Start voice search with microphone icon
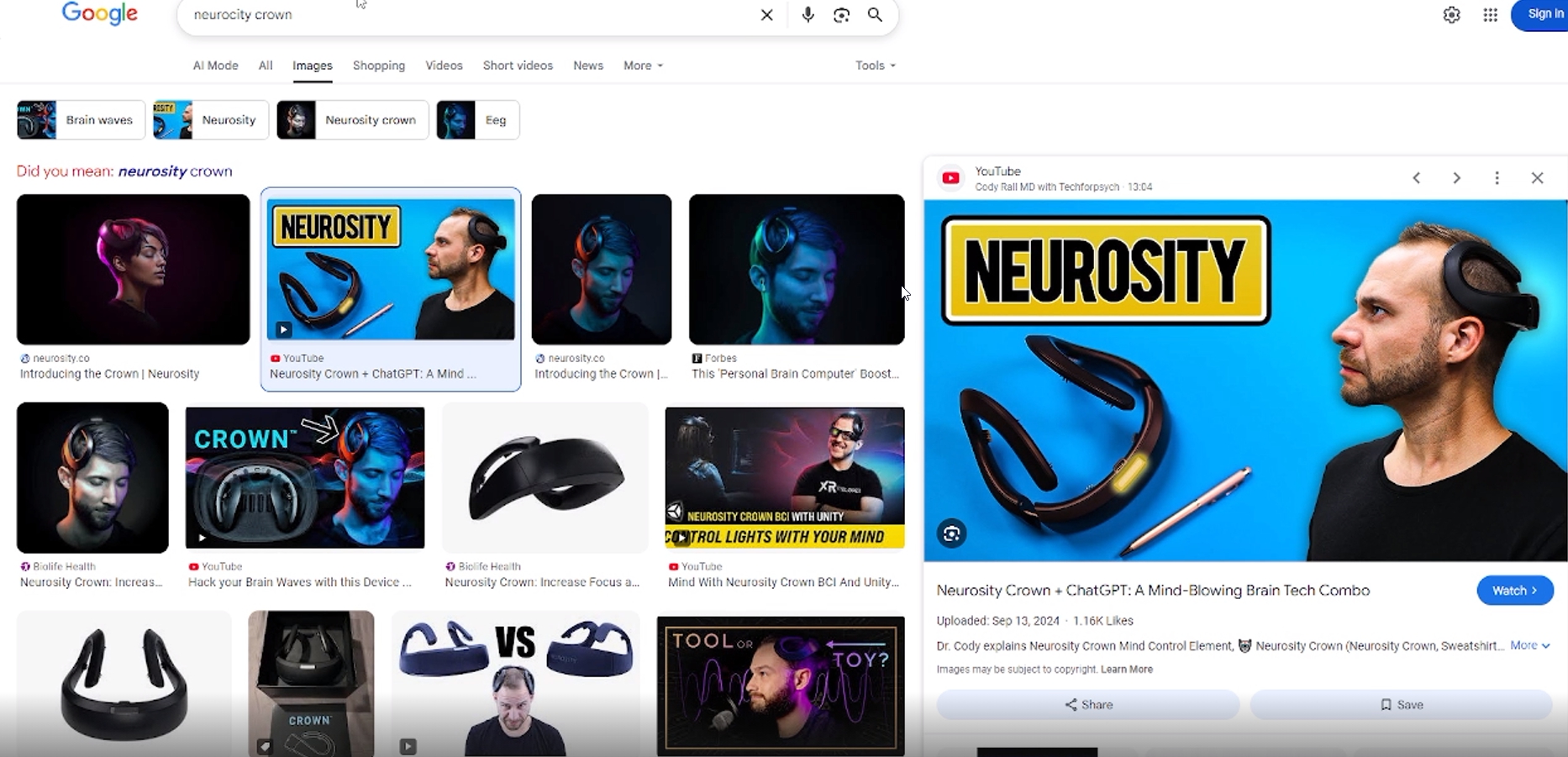This screenshot has width=1568, height=757. click(808, 15)
